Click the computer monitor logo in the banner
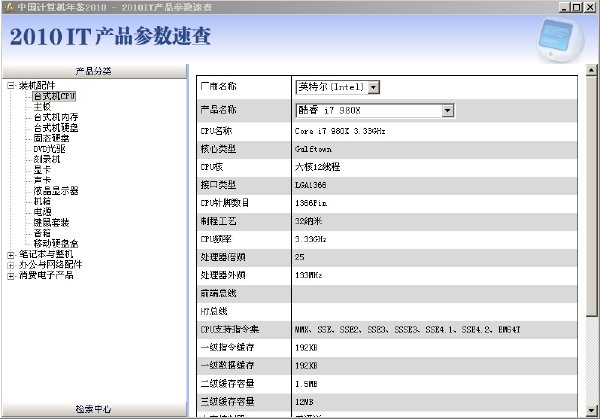The width and height of the screenshot is (600, 419). click(x=561, y=39)
